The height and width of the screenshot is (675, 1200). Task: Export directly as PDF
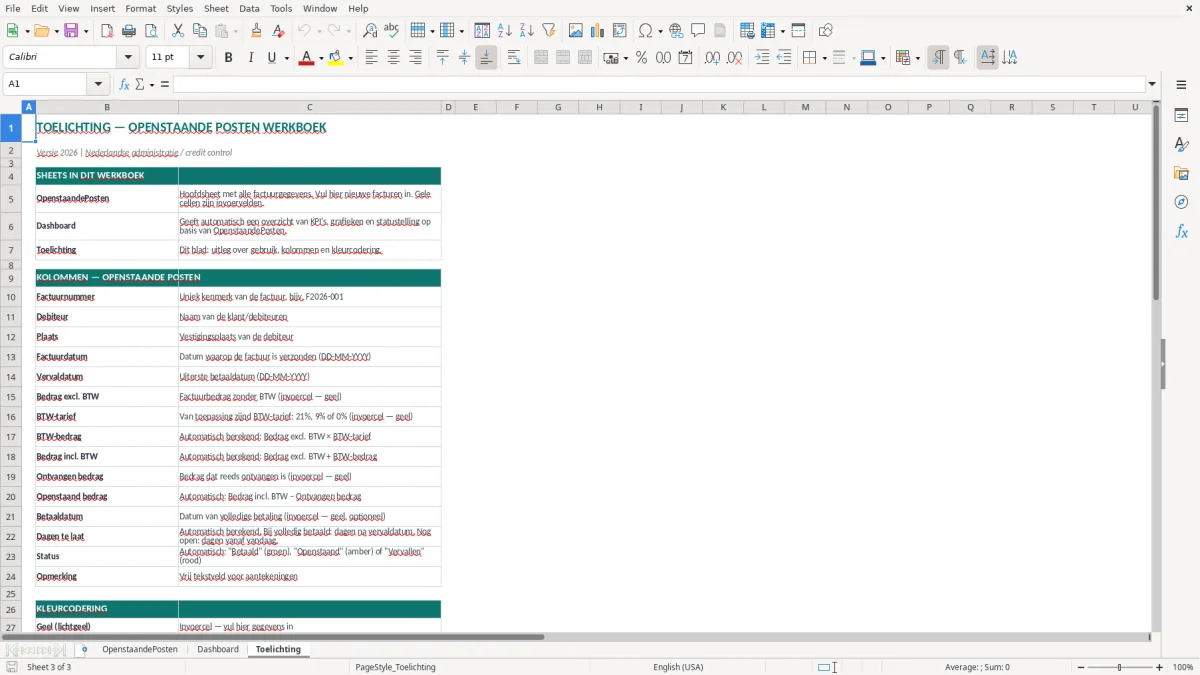coord(107,31)
